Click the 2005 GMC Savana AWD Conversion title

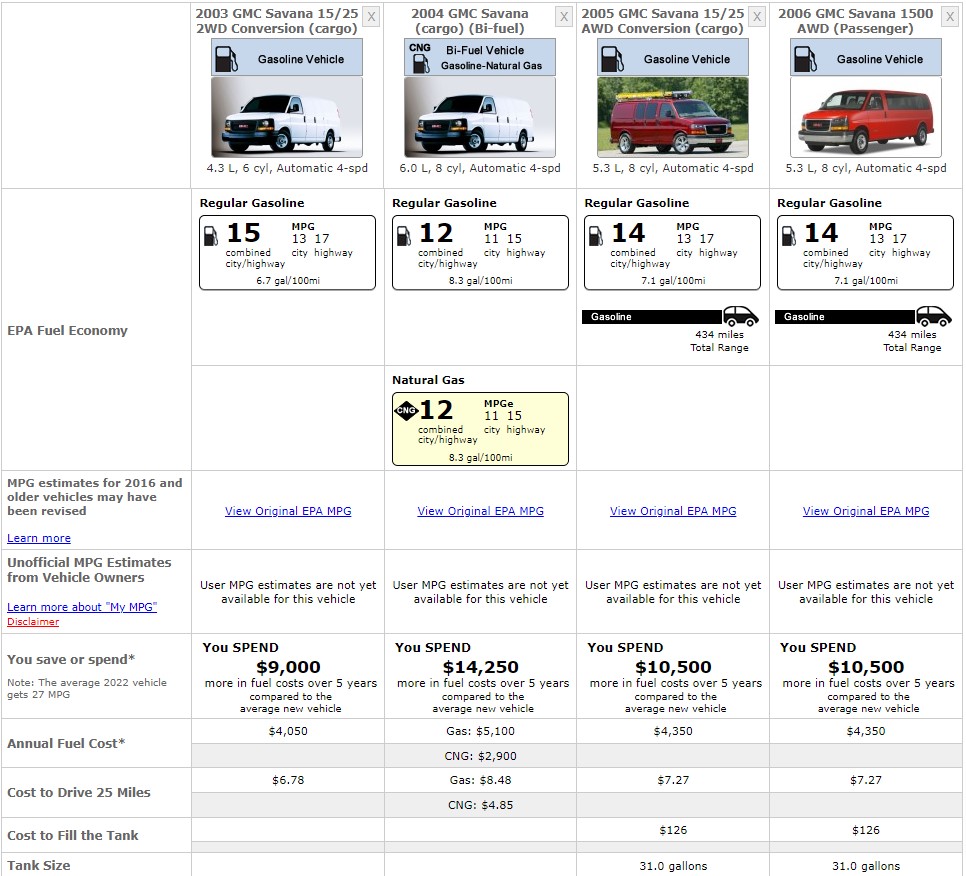pyautogui.click(x=662, y=21)
